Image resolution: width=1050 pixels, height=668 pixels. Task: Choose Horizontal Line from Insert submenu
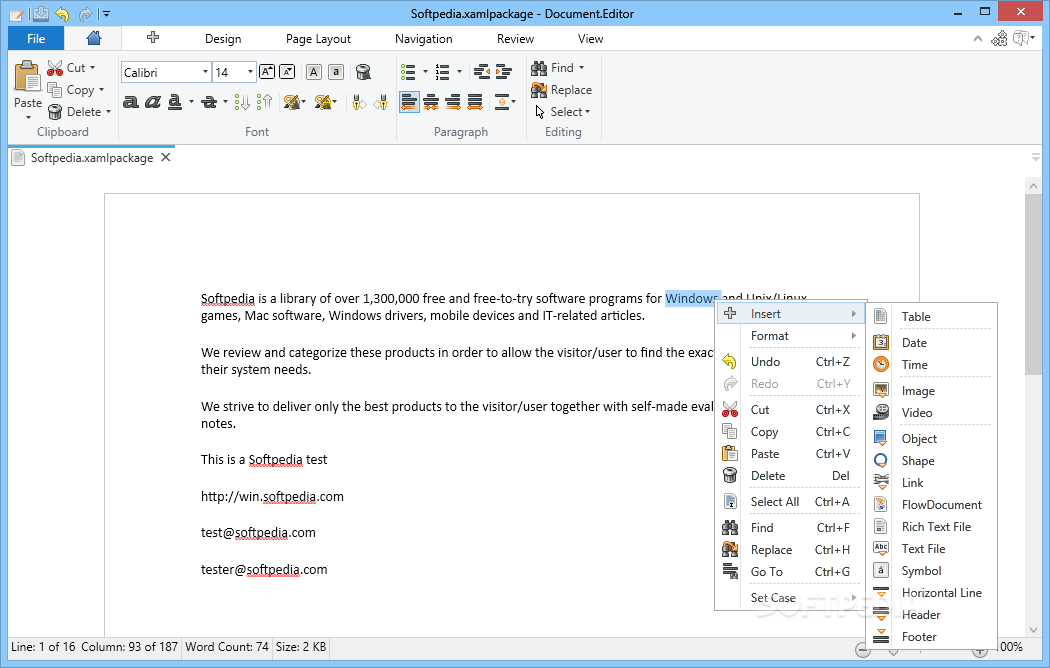931,593
